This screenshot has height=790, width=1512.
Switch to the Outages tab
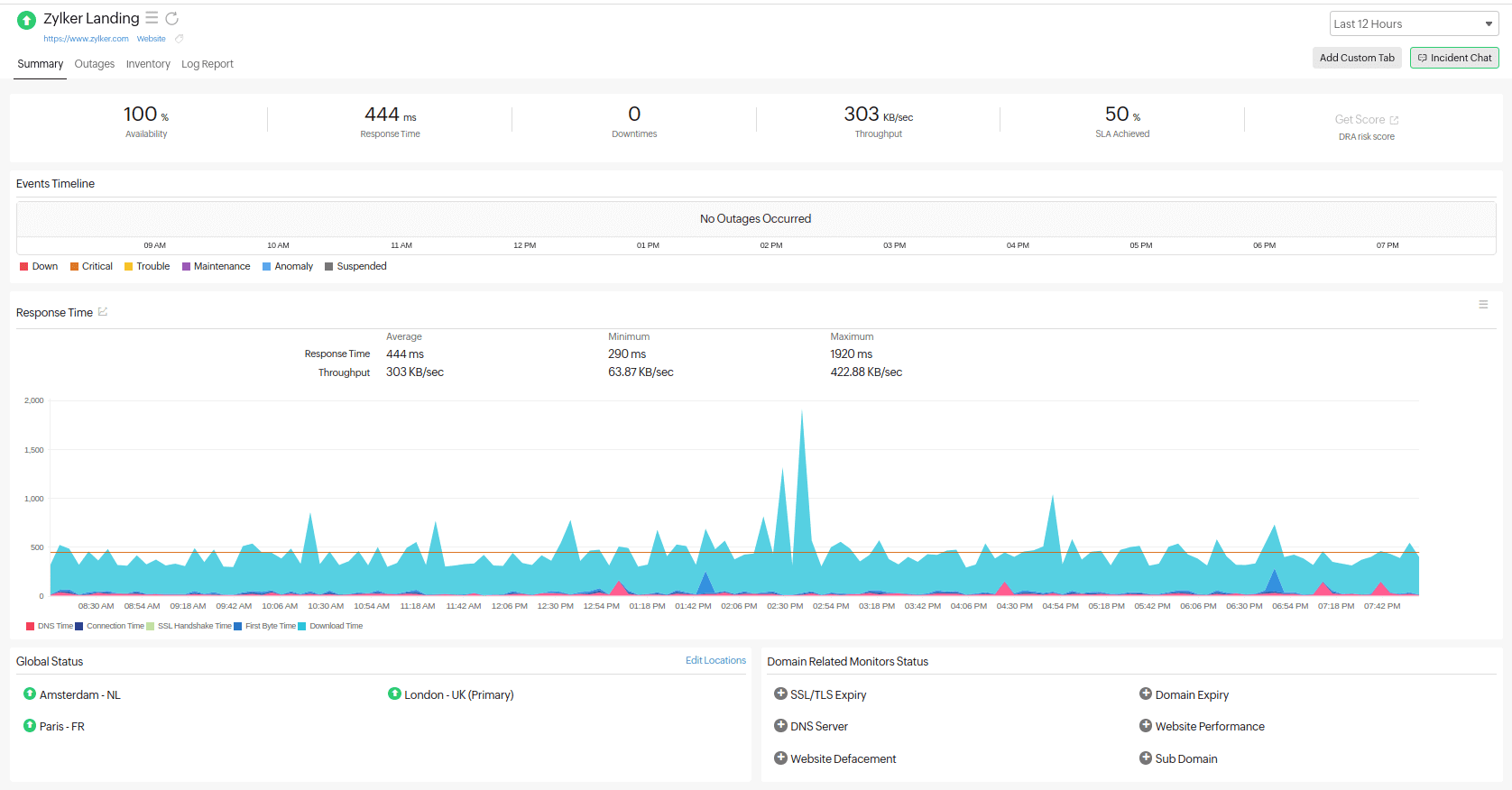95,64
